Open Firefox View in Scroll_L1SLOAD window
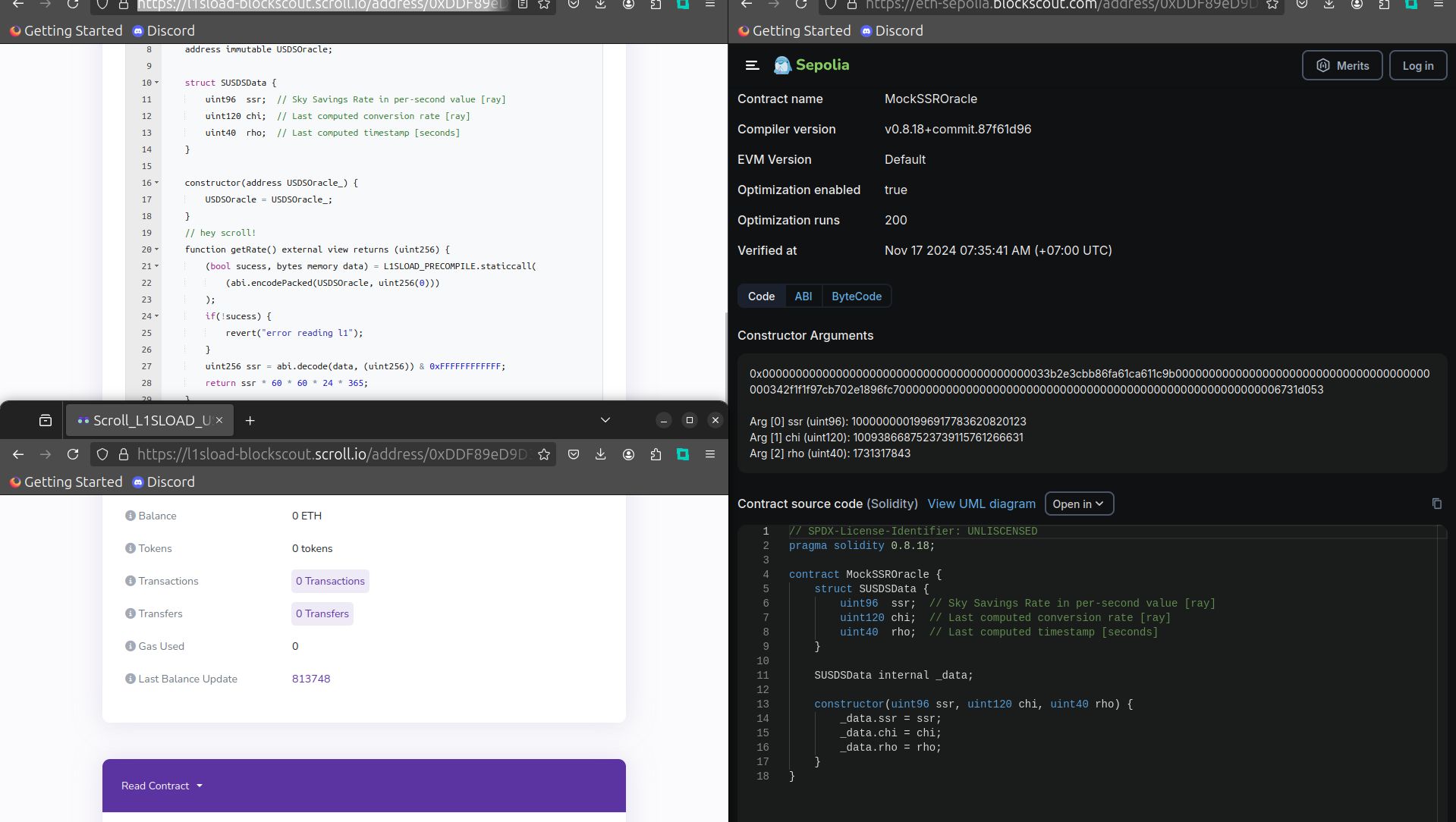The image size is (1456, 822). click(46, 420)
